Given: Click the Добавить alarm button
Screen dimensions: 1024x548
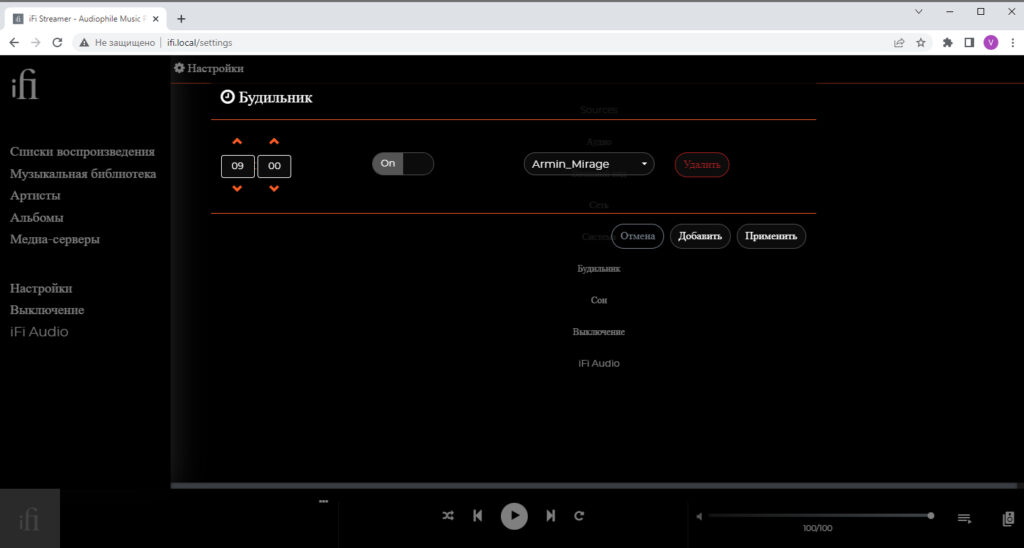Looking at the screenshot, I should tap(700, 236).
